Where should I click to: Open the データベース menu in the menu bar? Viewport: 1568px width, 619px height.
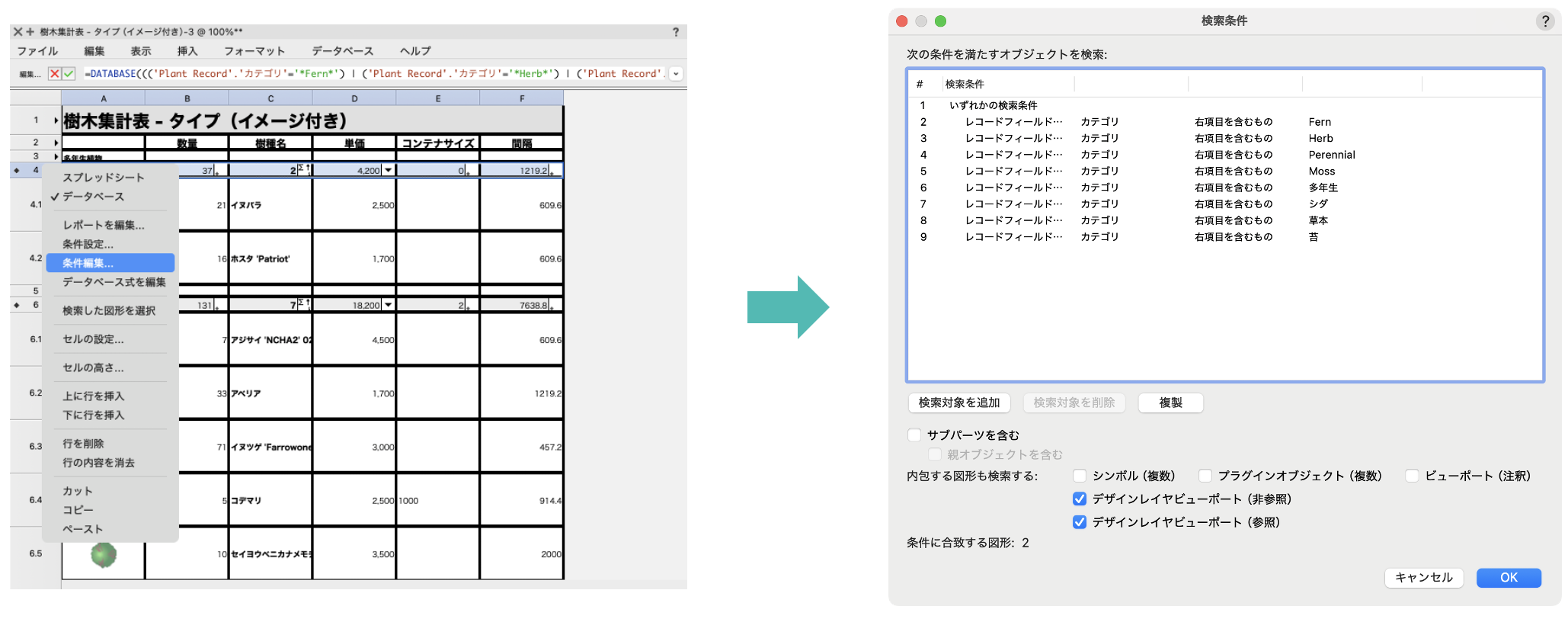tap(342, 51)
